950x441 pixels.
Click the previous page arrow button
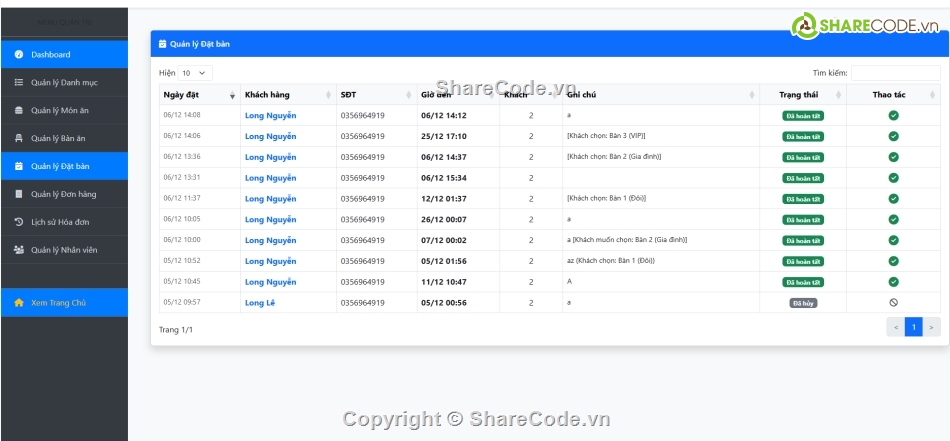(x=896, y=327)
